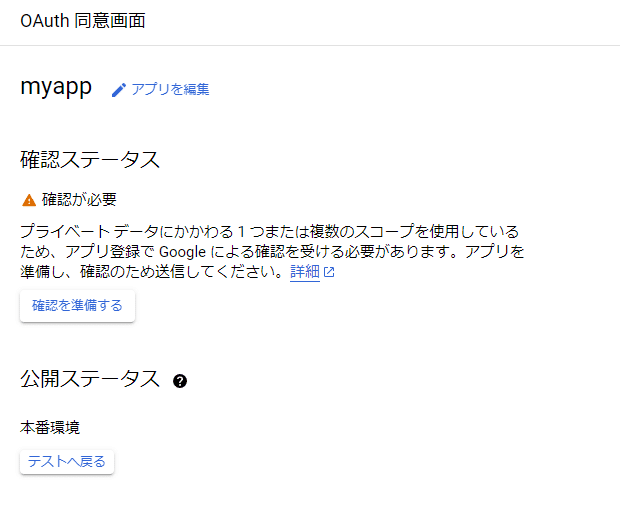Click the myapp application name

point(56,86)
